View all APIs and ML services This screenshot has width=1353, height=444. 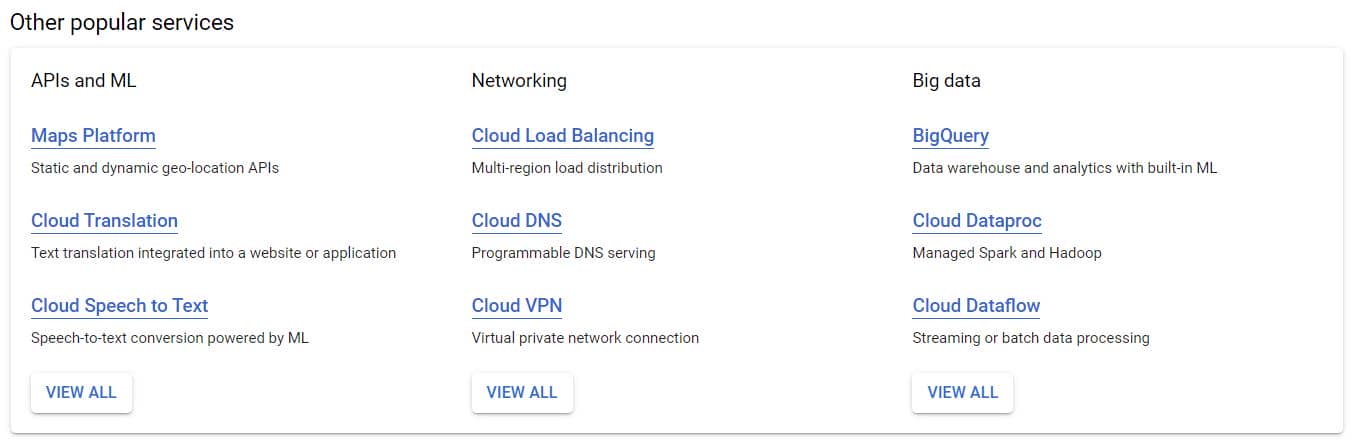pos(81,392)
